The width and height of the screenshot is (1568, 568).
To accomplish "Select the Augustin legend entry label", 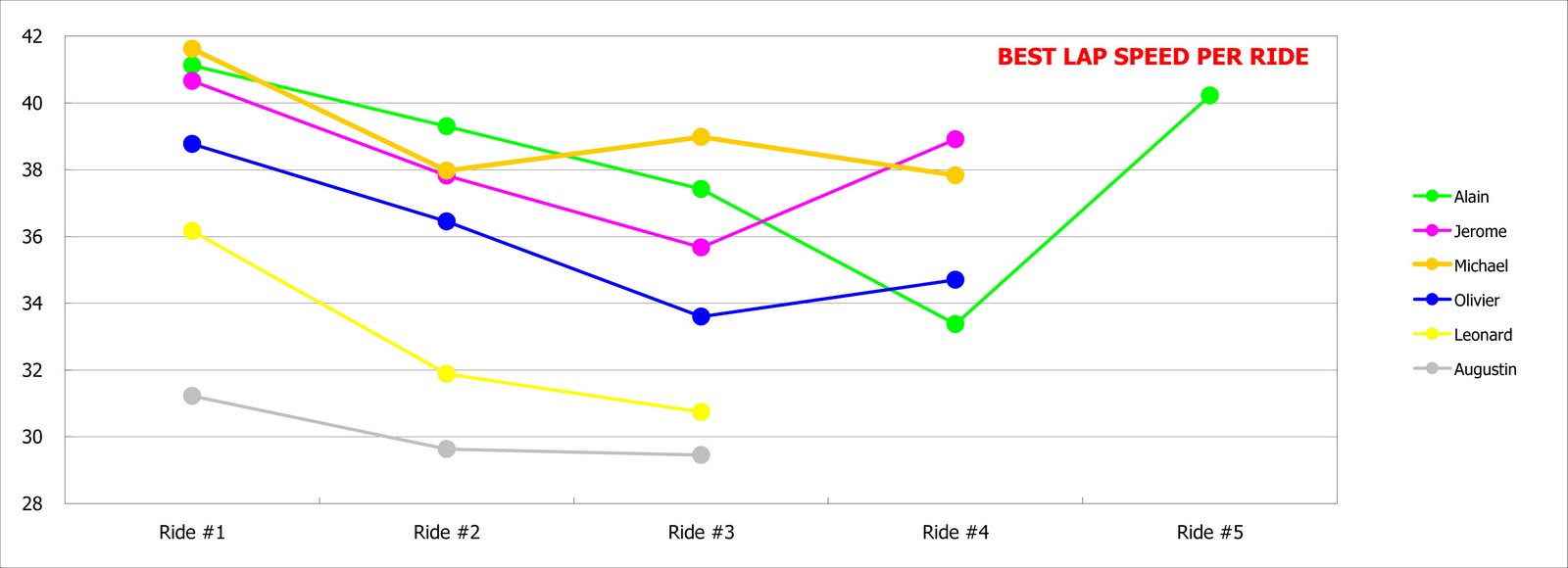I will coord(1485,369).
